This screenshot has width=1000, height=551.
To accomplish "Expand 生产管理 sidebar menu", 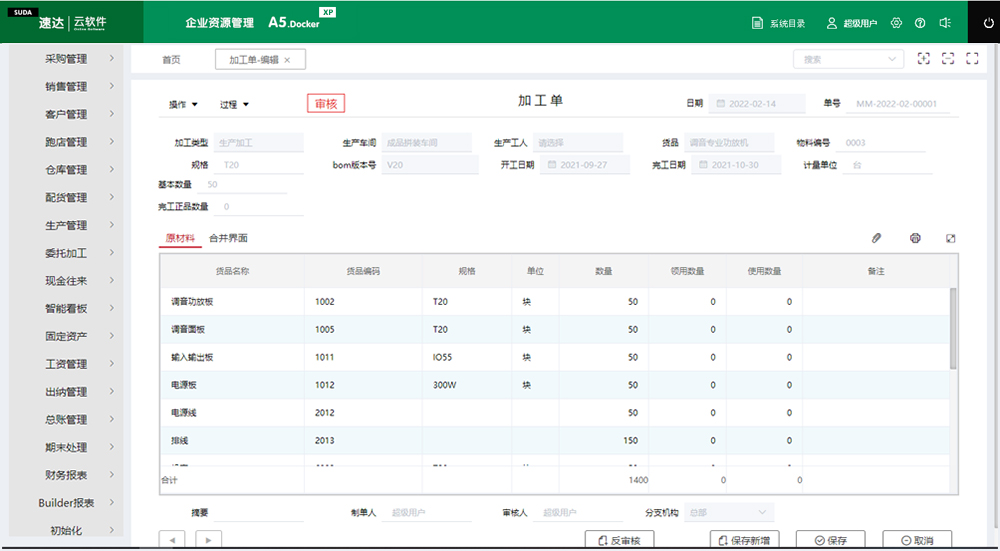I will coord(66,225).
